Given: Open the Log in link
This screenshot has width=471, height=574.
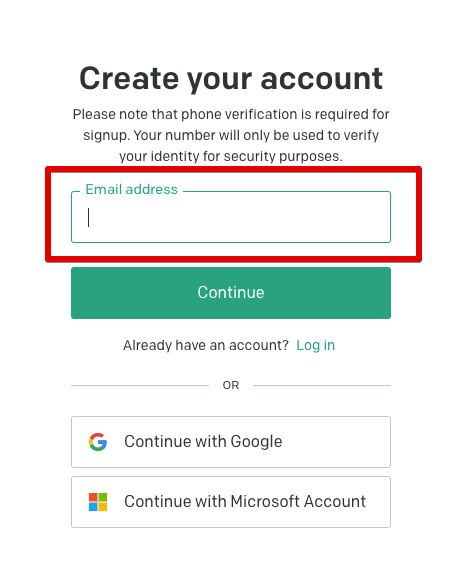Looking at the screenshot, I should [315, 345].
